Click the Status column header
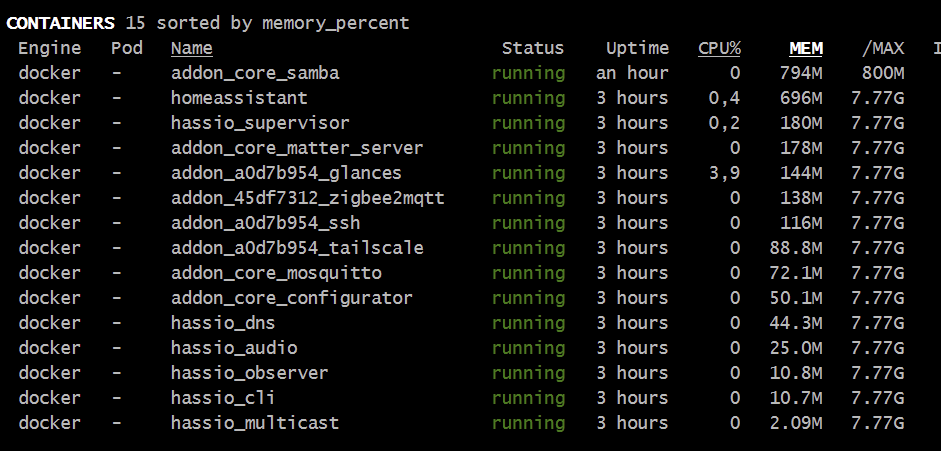 coord(532,48)
